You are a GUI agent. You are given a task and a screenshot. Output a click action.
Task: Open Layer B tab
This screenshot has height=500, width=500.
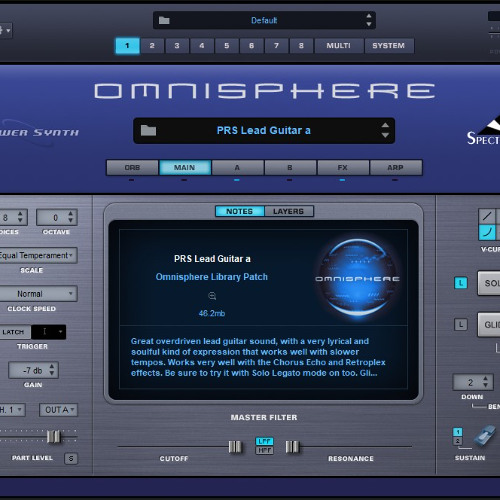coord(290,168)
